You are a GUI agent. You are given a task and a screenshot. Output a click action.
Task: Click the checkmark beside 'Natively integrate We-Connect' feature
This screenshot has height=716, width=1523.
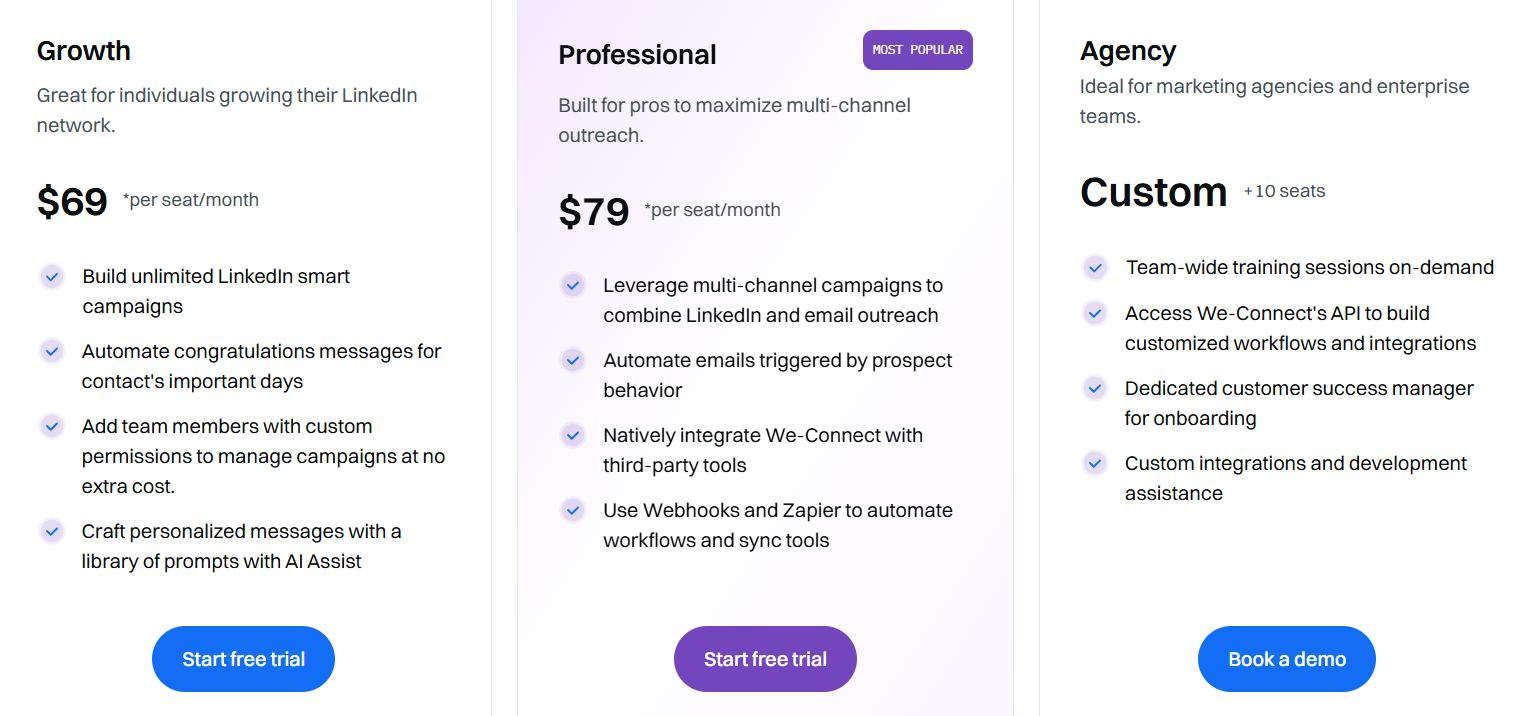[x=573, y=435]
